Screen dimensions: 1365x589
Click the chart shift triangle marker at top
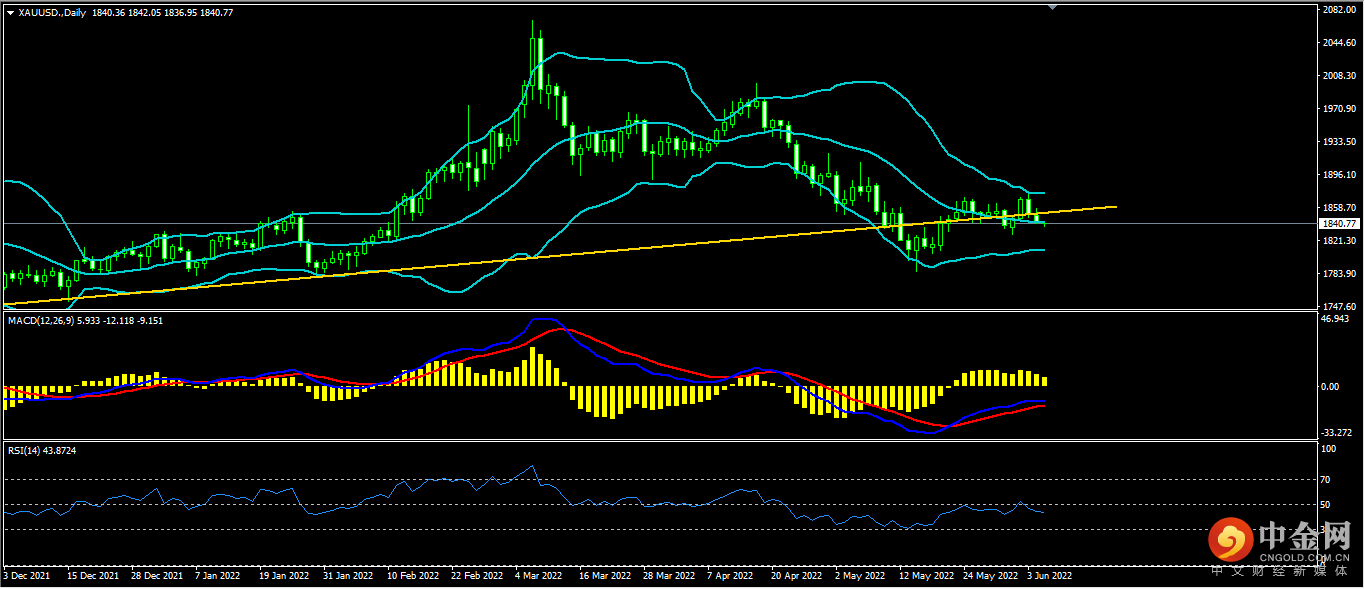(1052, 7)
